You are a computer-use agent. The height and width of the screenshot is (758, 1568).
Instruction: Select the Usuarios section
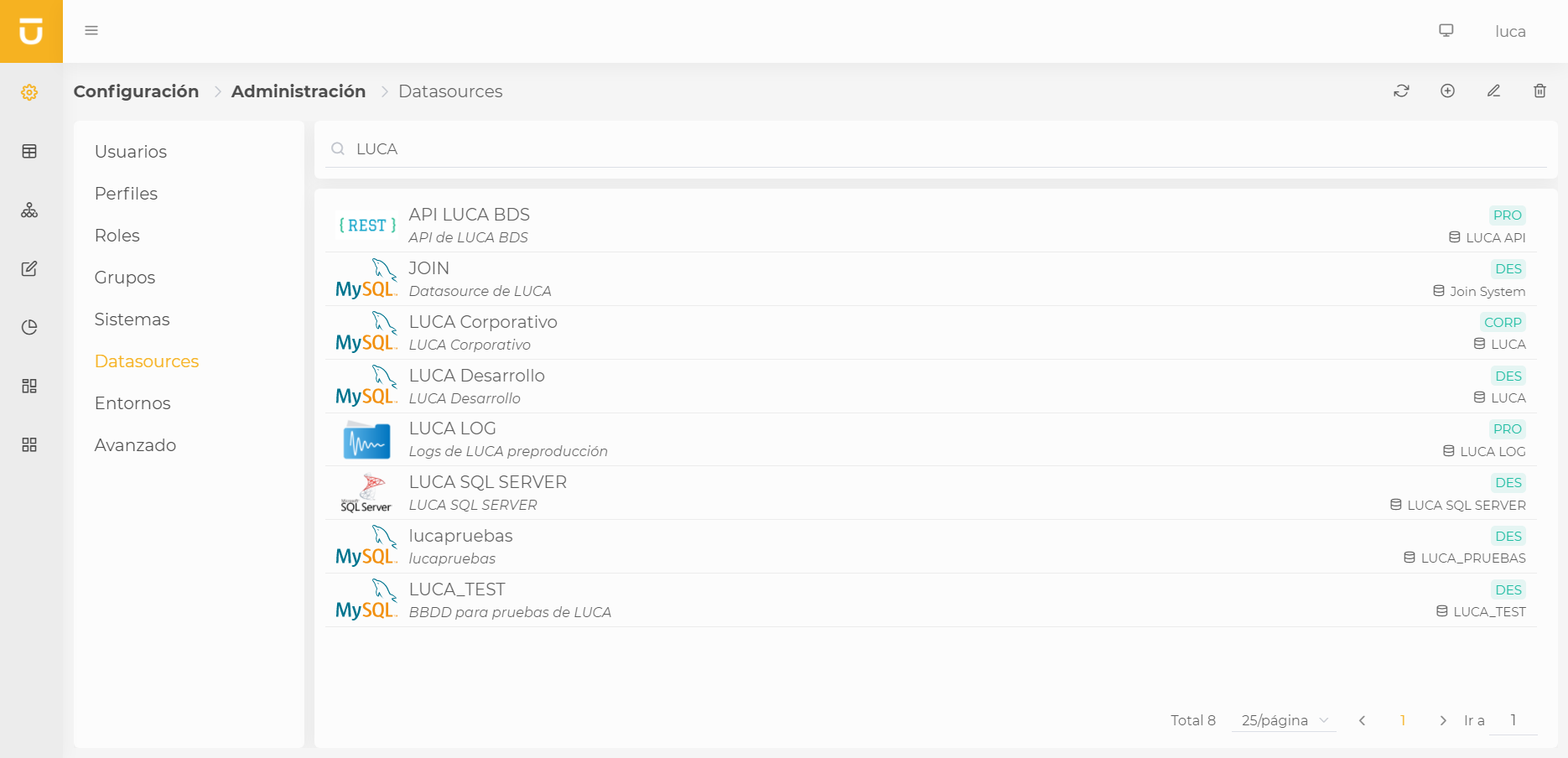131,152
